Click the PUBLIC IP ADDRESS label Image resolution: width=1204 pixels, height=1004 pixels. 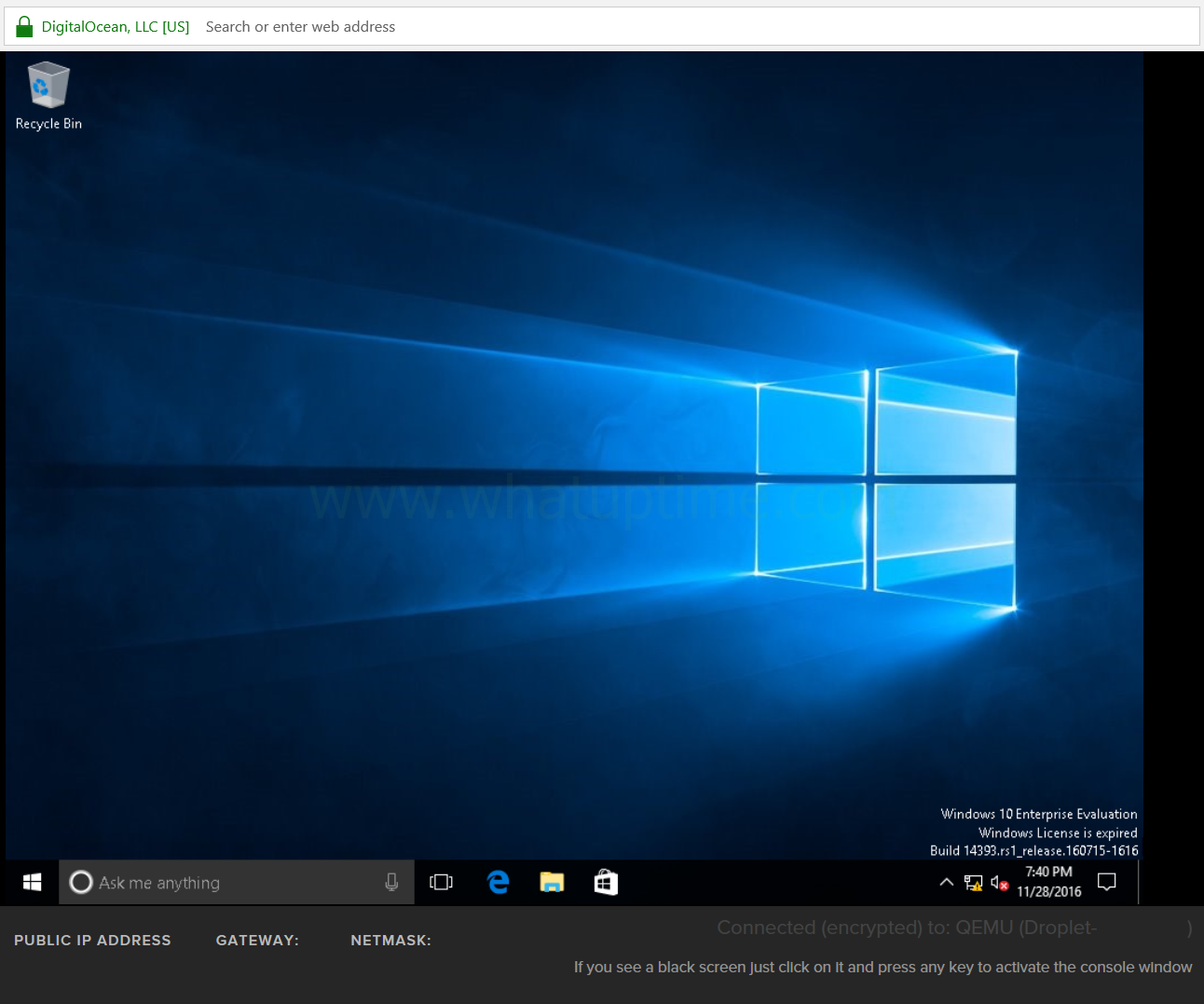[x=92, y=941]
